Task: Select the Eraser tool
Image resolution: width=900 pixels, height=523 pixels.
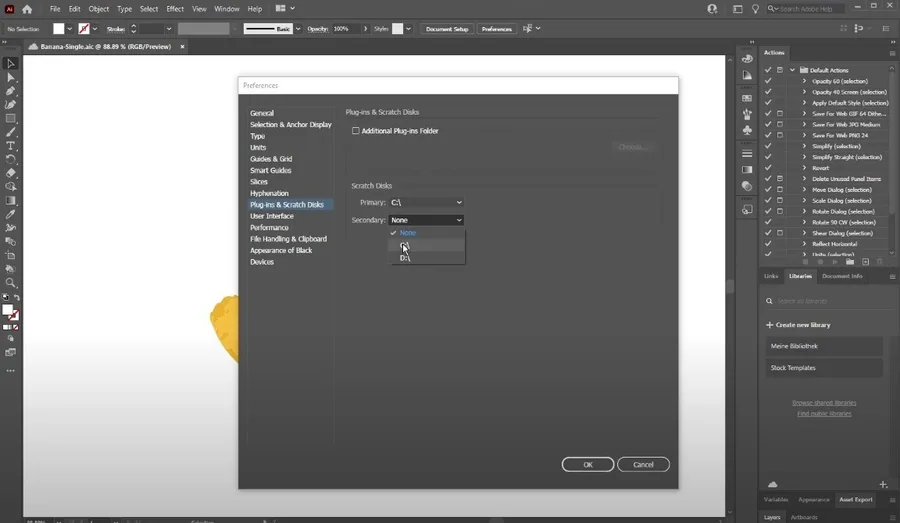Action: pos(10,173)
